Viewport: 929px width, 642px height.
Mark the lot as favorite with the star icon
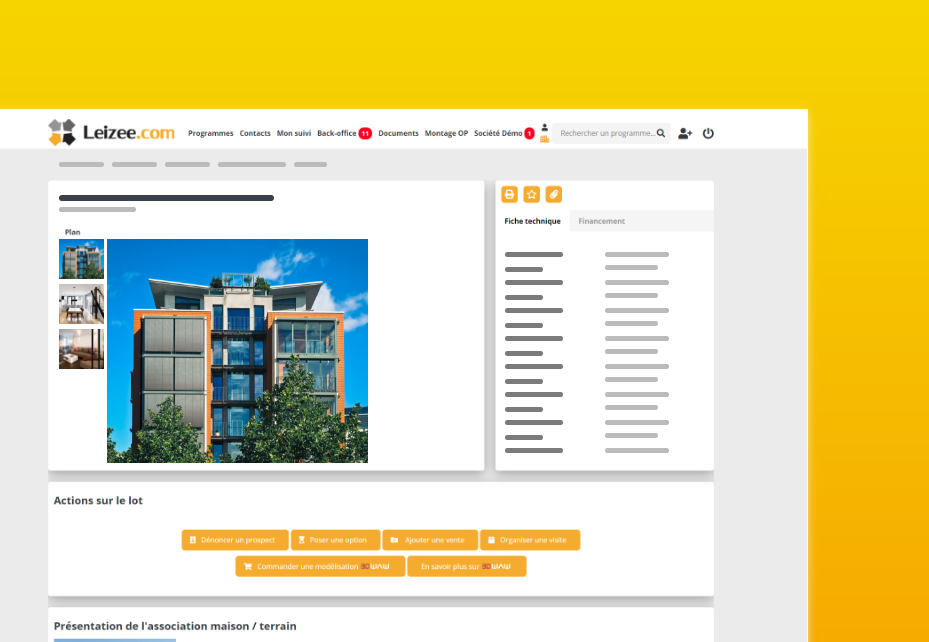coord(531,194)
